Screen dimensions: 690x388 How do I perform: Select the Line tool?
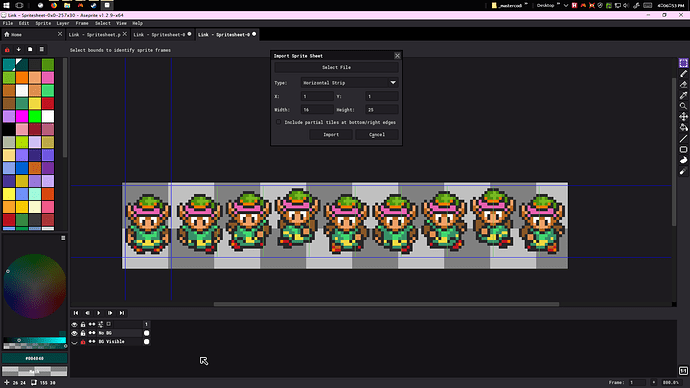[x=683, y=139]
